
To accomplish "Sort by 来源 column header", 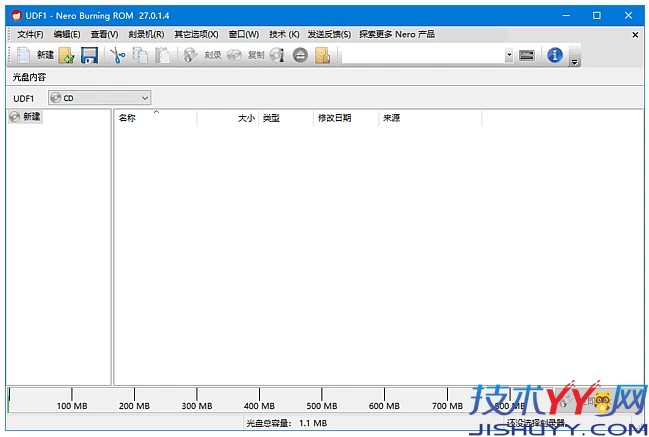I will (430, 118).
